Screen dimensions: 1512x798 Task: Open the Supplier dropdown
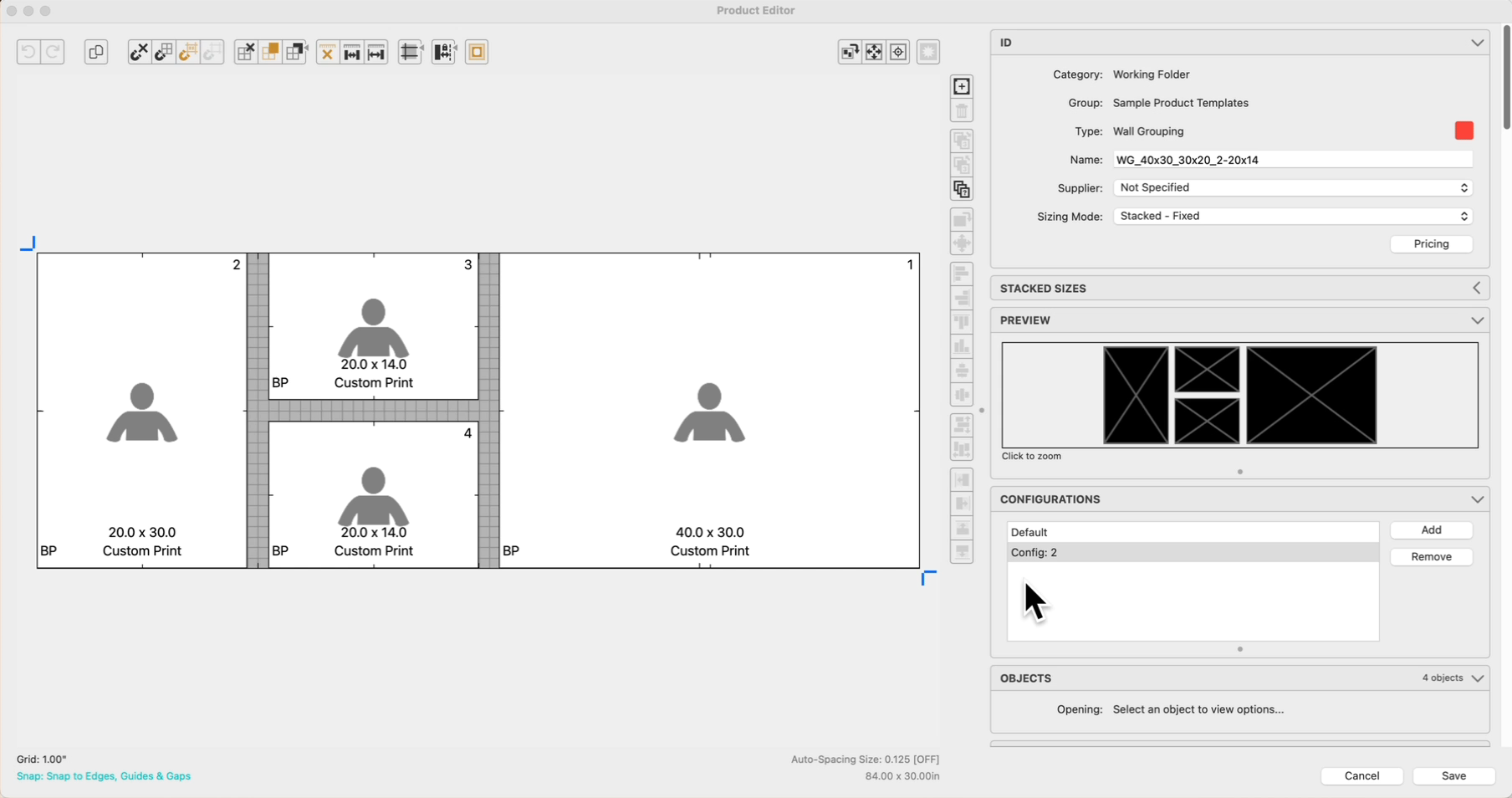point(1292,188)
